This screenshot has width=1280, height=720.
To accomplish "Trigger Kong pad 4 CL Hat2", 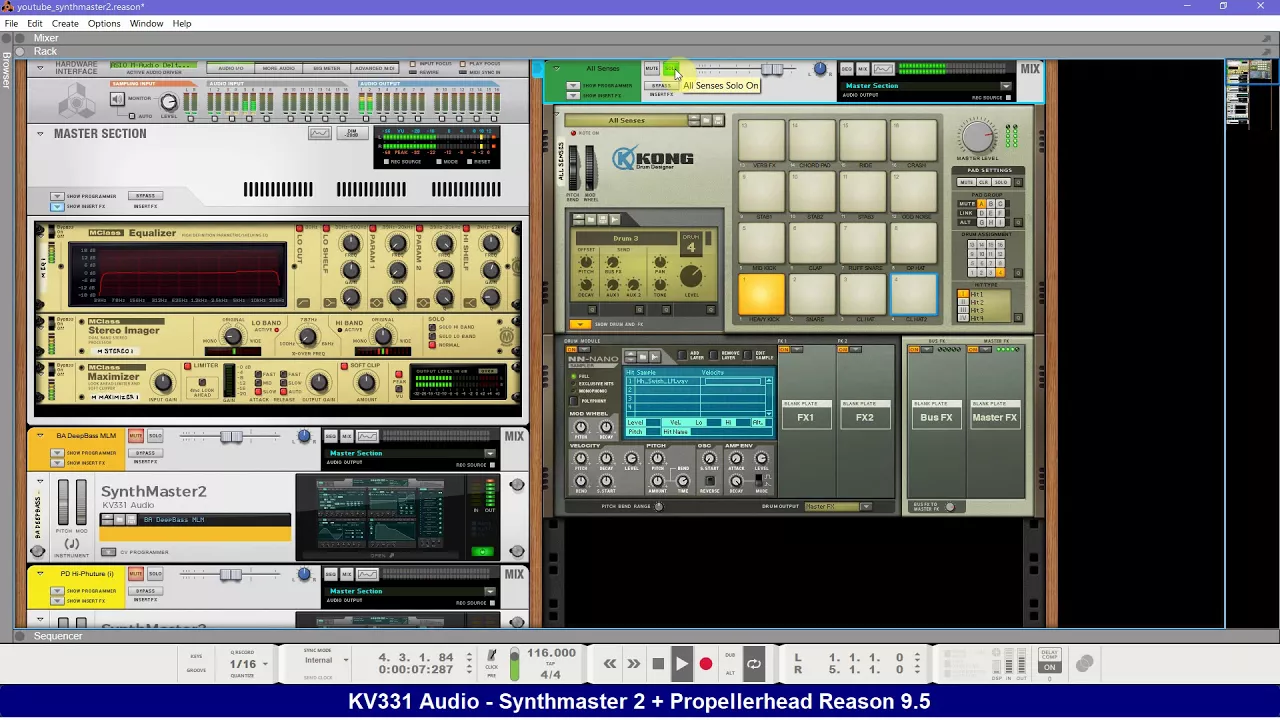I will 915,294.
